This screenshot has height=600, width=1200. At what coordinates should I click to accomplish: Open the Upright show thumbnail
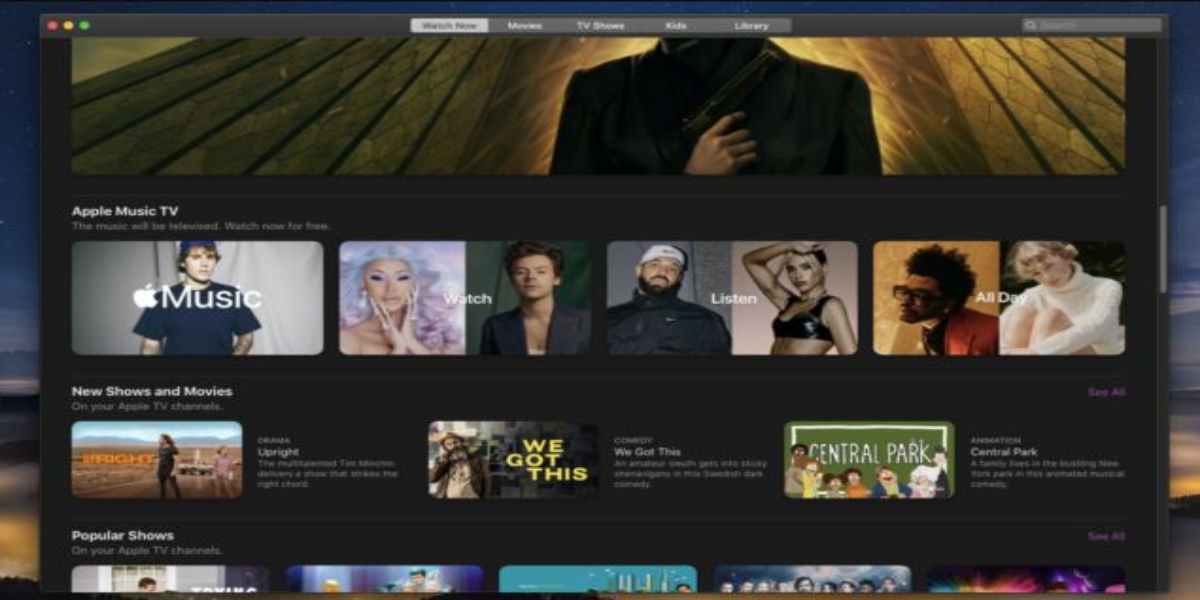tap(157, 459)
